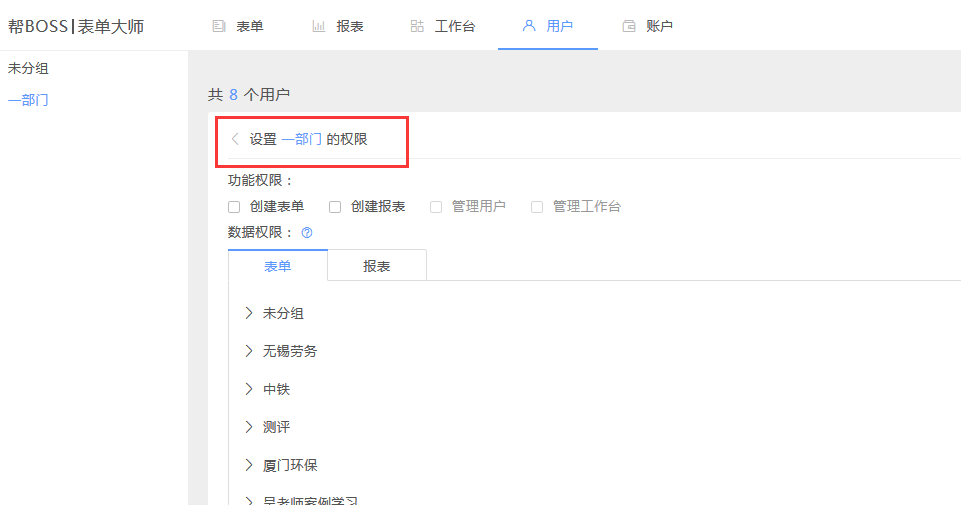Select 未分组 in the left sidebar
The image size is (961, 505).
(x=28, y=69)
